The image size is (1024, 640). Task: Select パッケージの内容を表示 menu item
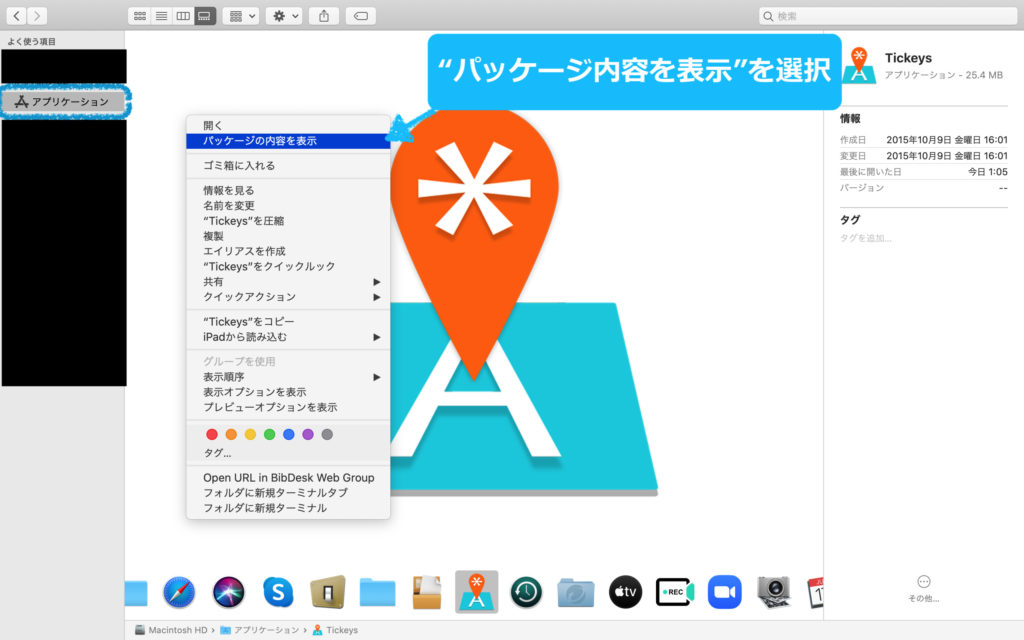point(288,141)
